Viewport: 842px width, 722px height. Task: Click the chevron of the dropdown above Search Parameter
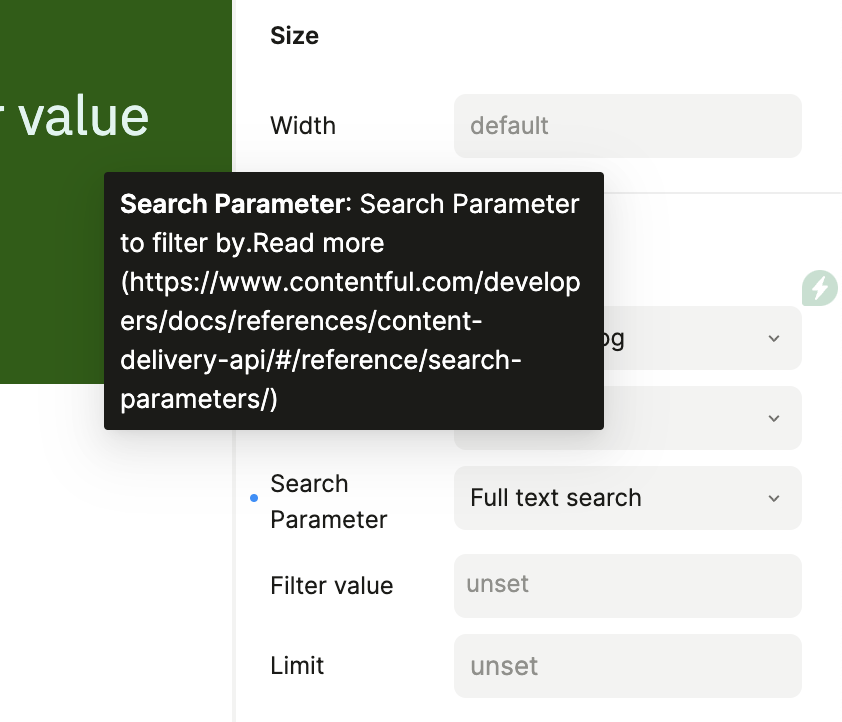(x=773, y=418)
